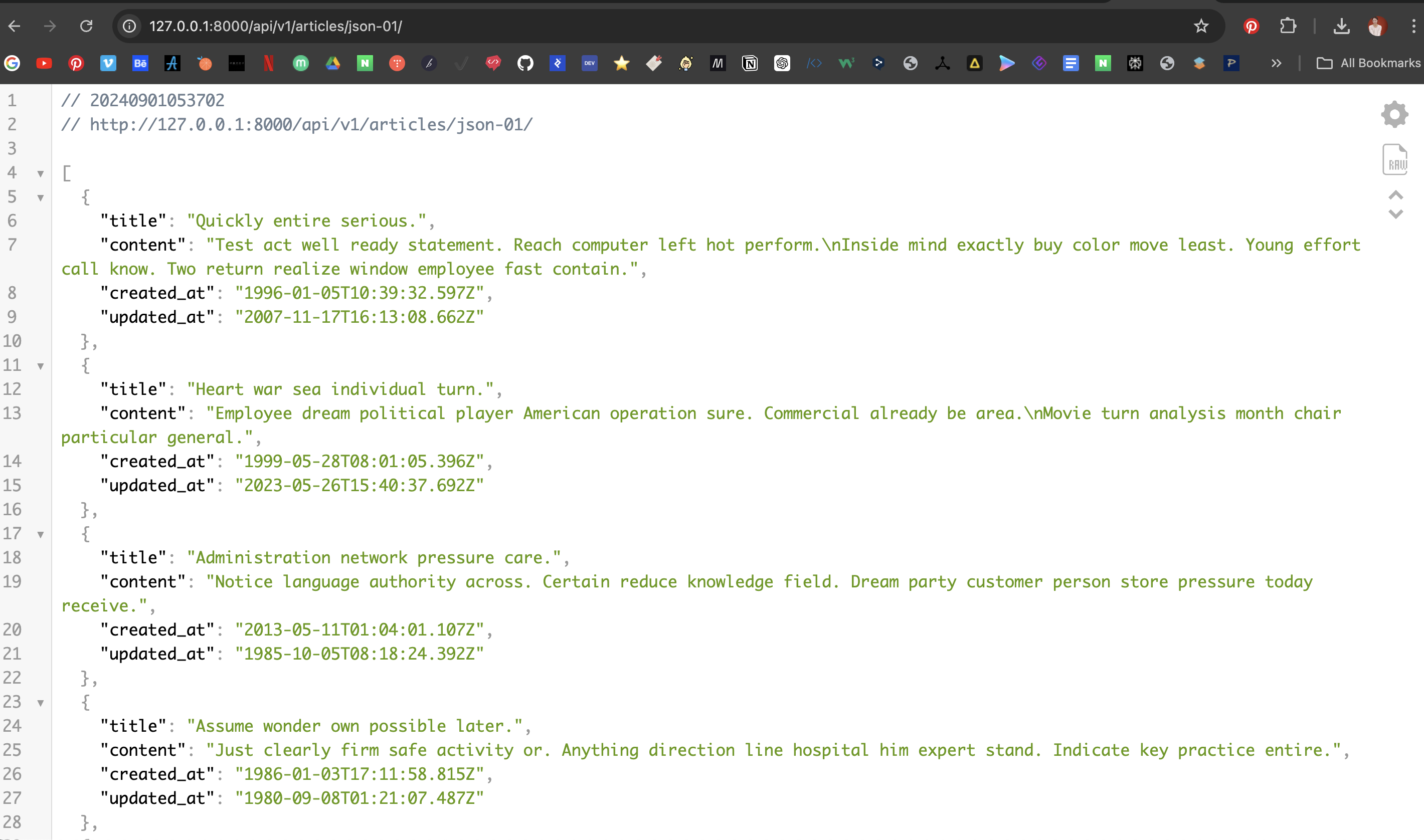The height and width of the screenshot is (840, 1424).
Task: Open the Notion bookmark icon
Action: point(750,63)
